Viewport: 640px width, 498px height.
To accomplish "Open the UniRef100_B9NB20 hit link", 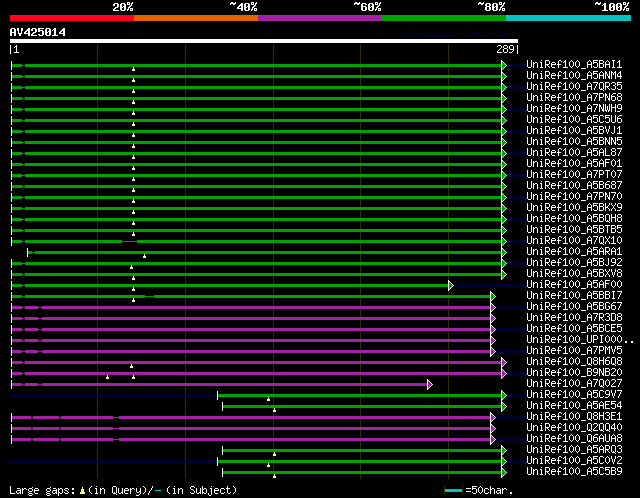I will [574, 373].
